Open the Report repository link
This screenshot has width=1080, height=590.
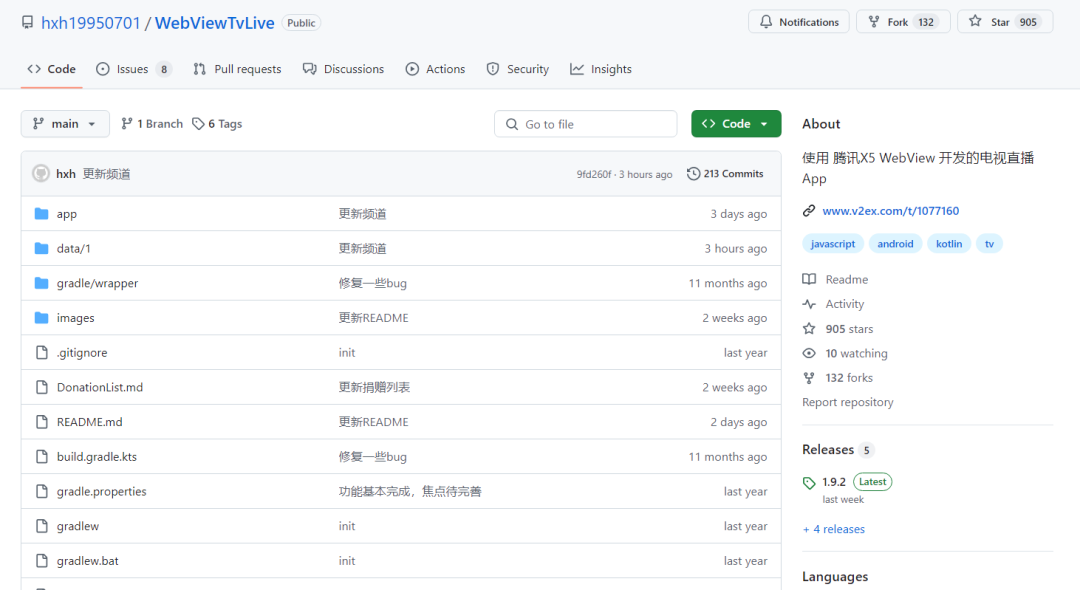848,402
